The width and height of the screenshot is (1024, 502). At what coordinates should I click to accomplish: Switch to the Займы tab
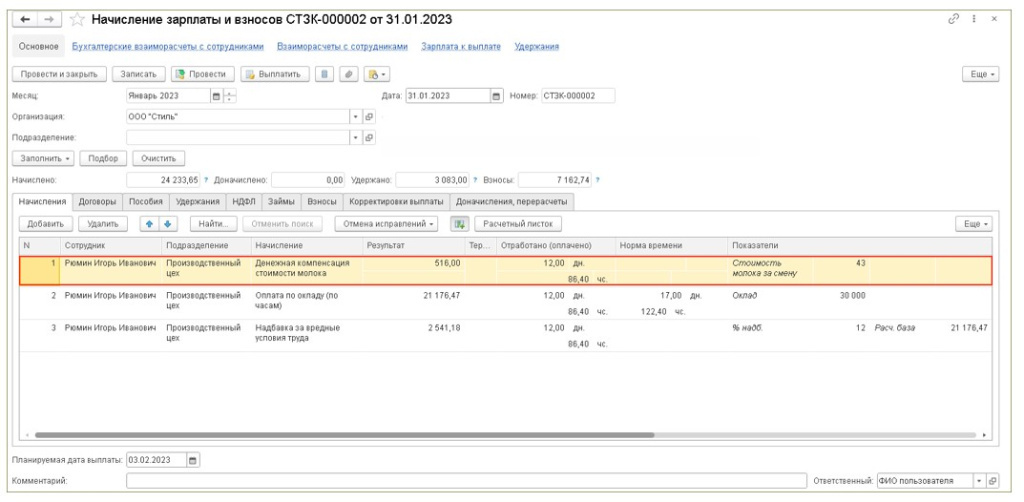click(x=281, y=202)
